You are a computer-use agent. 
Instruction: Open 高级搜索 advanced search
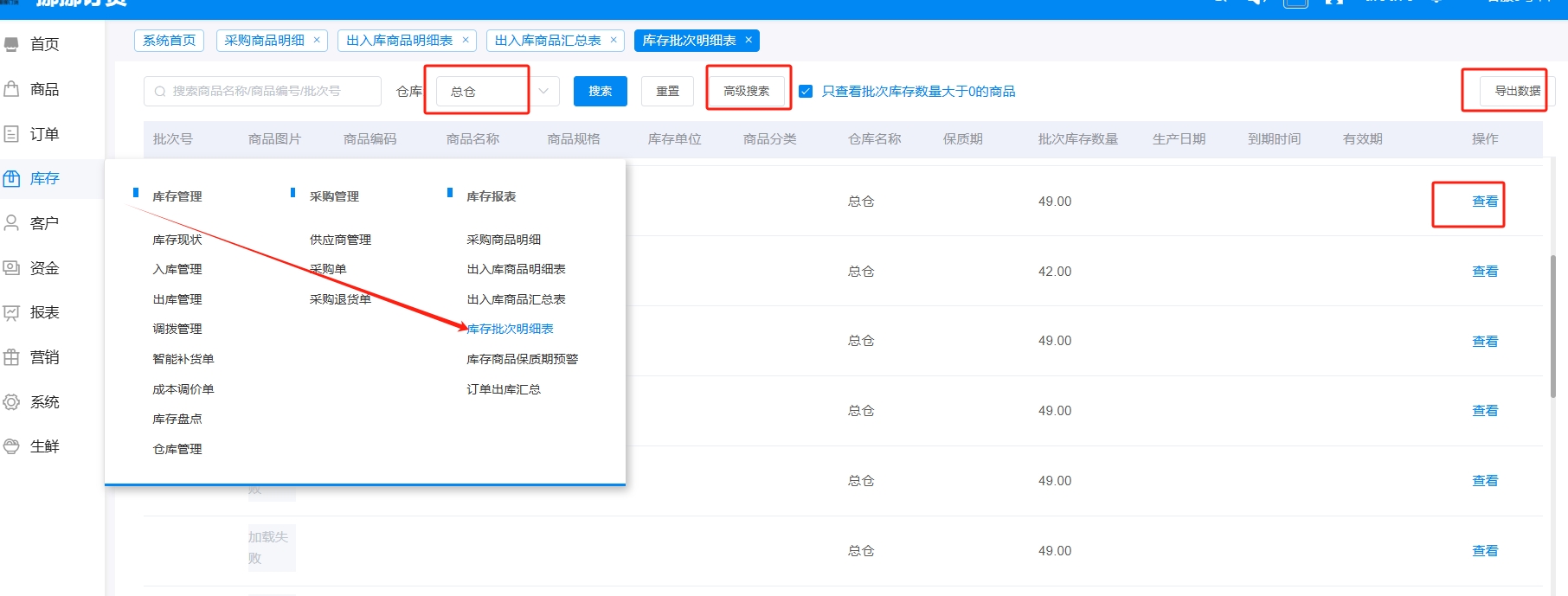(746, 91)
